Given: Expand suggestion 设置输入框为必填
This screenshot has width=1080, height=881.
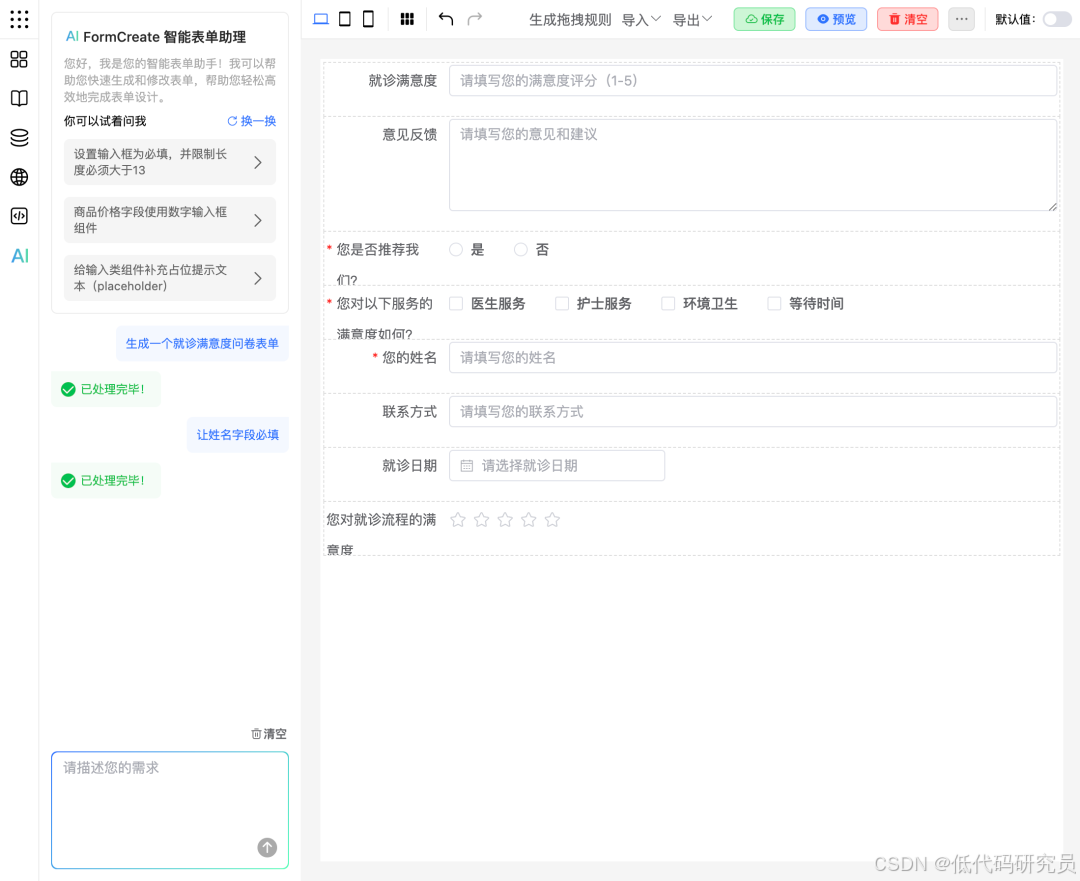Looking at the screenshot, I should [x=170, y=162].
